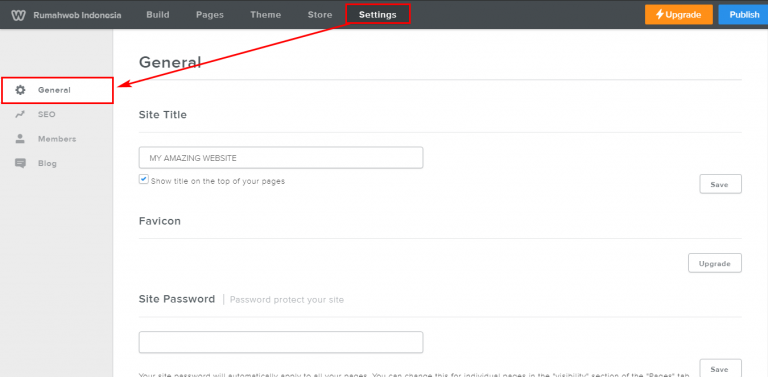
Task: Click Upgrade button in Favicon section
Action: [715, 263]
